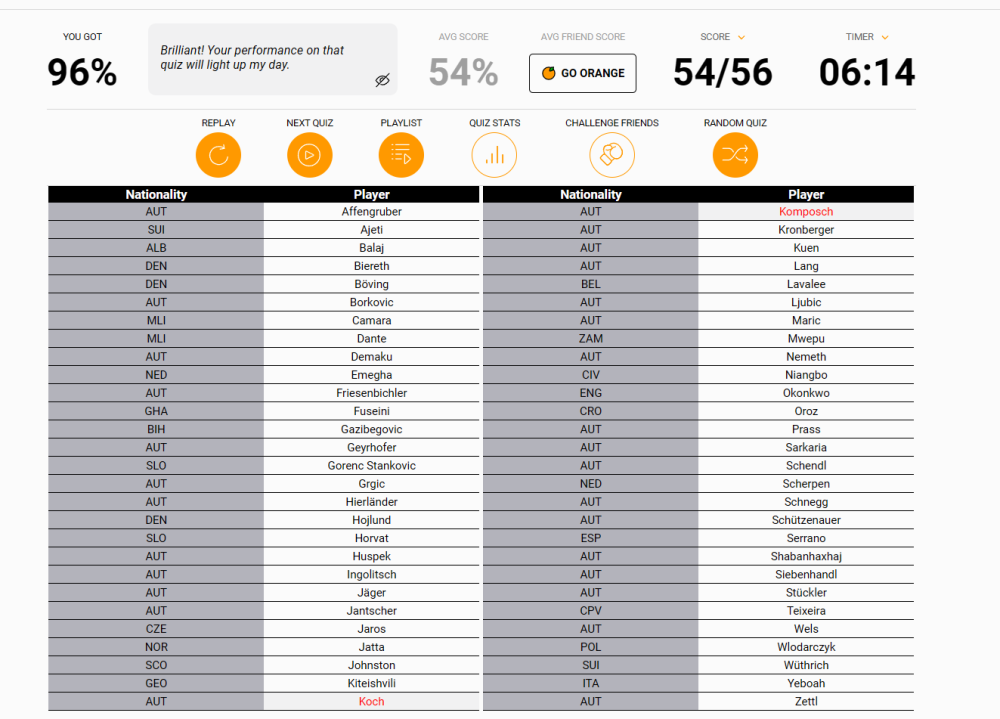1000x719 pixels.
Task: Click the REPLAY label text
Action: [x=218, y=123]
